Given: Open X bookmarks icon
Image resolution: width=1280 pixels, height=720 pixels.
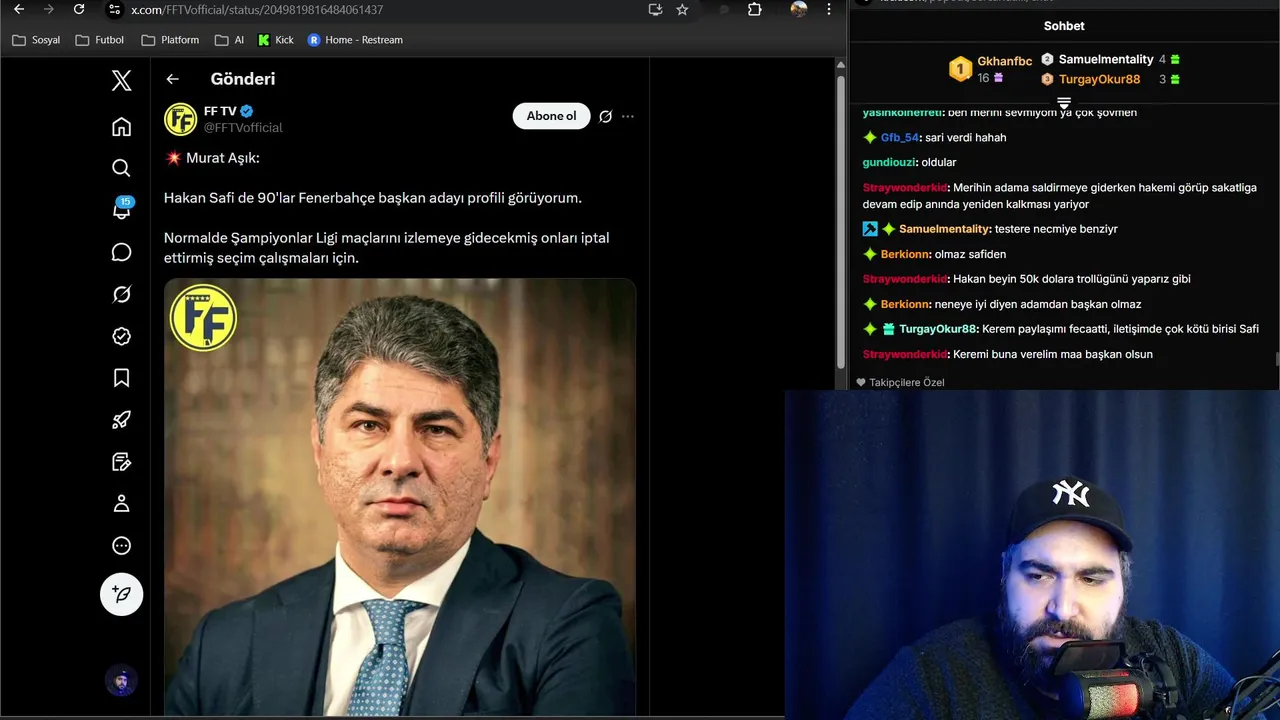Looking at the screenshot, I should [121, 378].
